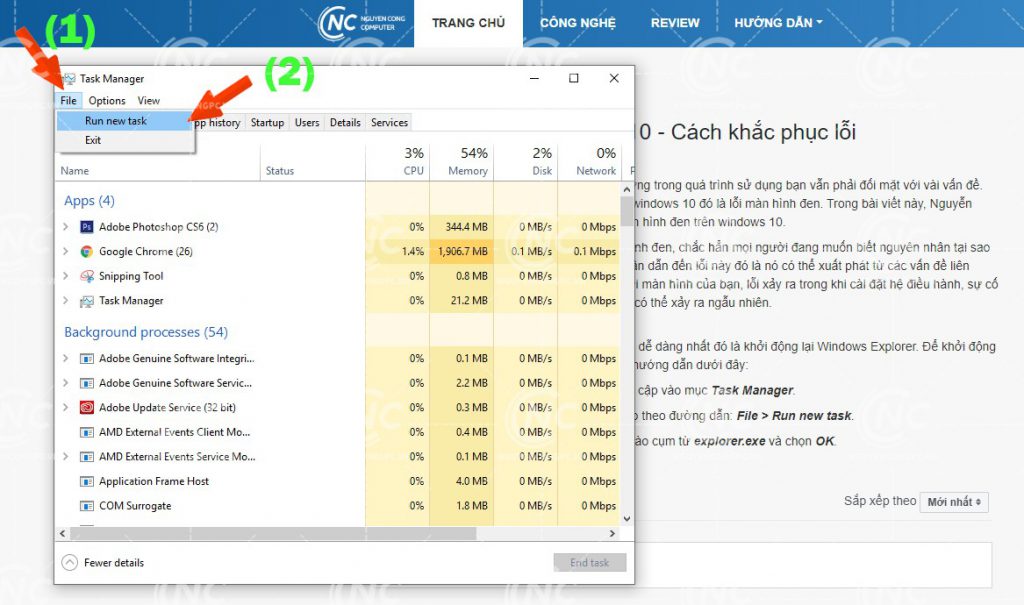1024x605 pixels.
Task: Expand Adobe Genuine Software Integrity row
Action: 65,358
